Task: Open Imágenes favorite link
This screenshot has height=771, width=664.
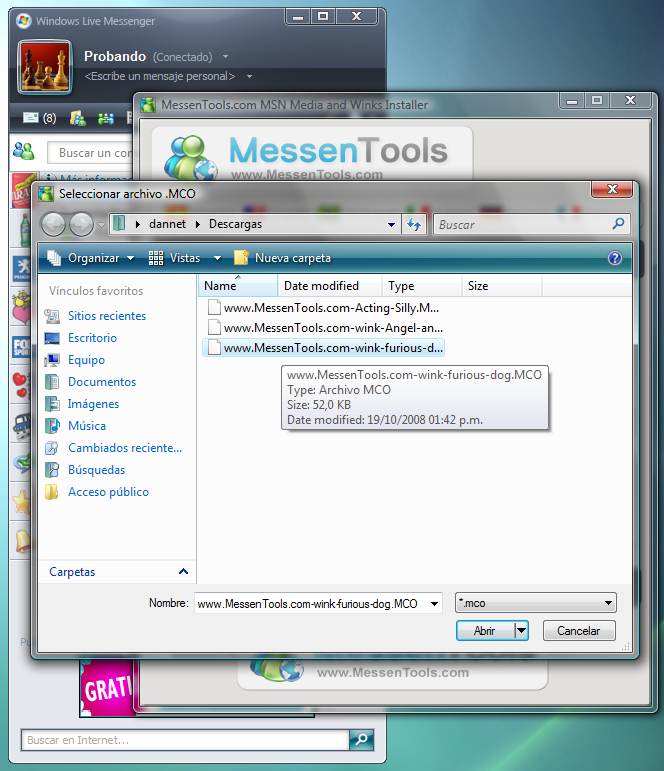Action: [x=93, y=404]
